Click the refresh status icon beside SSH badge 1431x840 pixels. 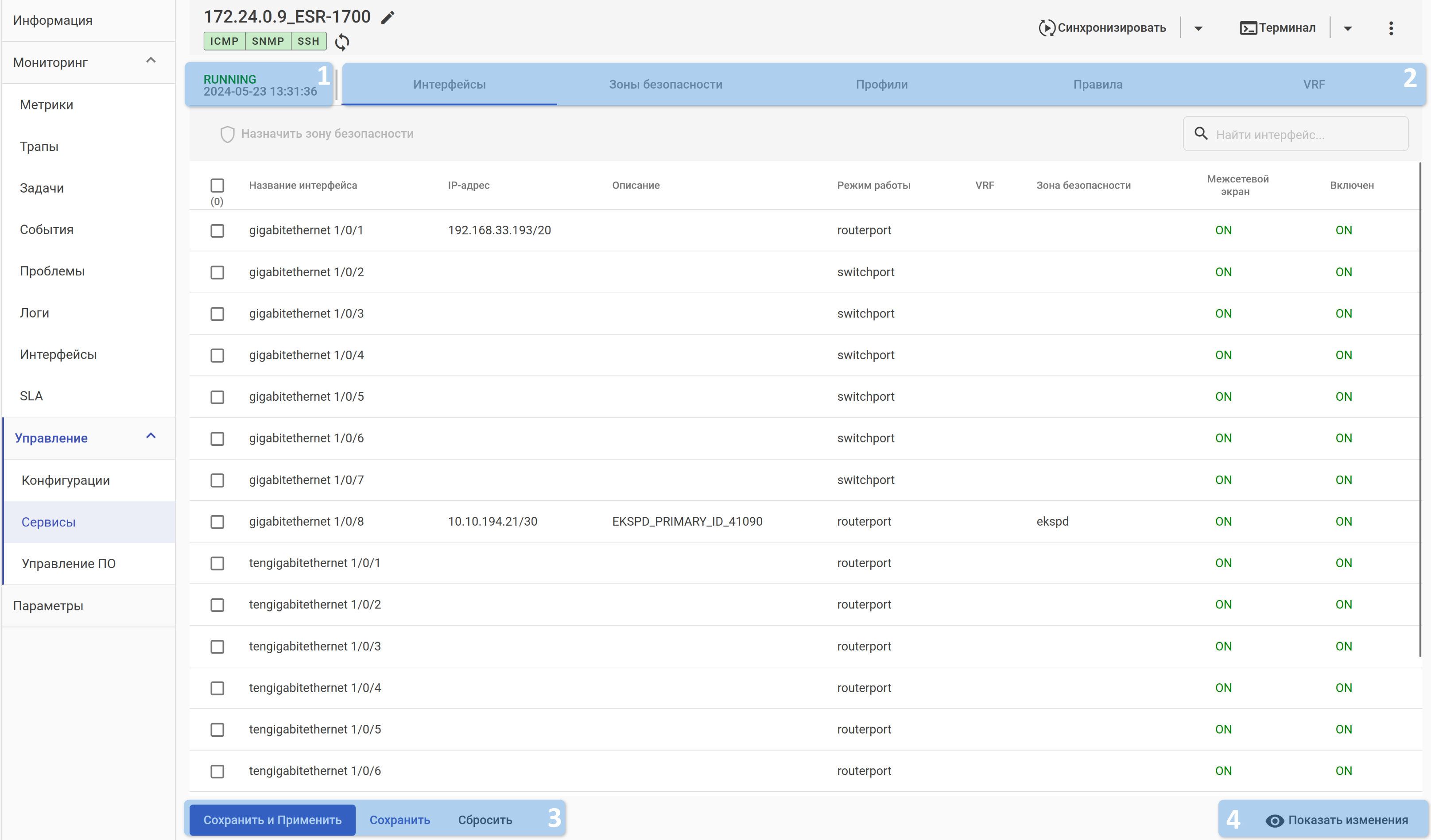coord(342,42)
